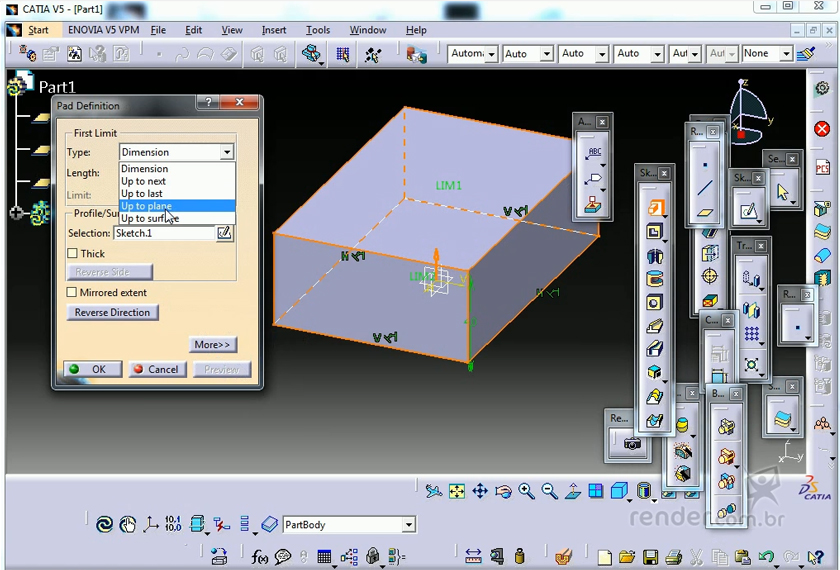Click OK in Pad Definition dialog
The height and width of the screenshot is (570, 840).
click(x=92, y=369)
